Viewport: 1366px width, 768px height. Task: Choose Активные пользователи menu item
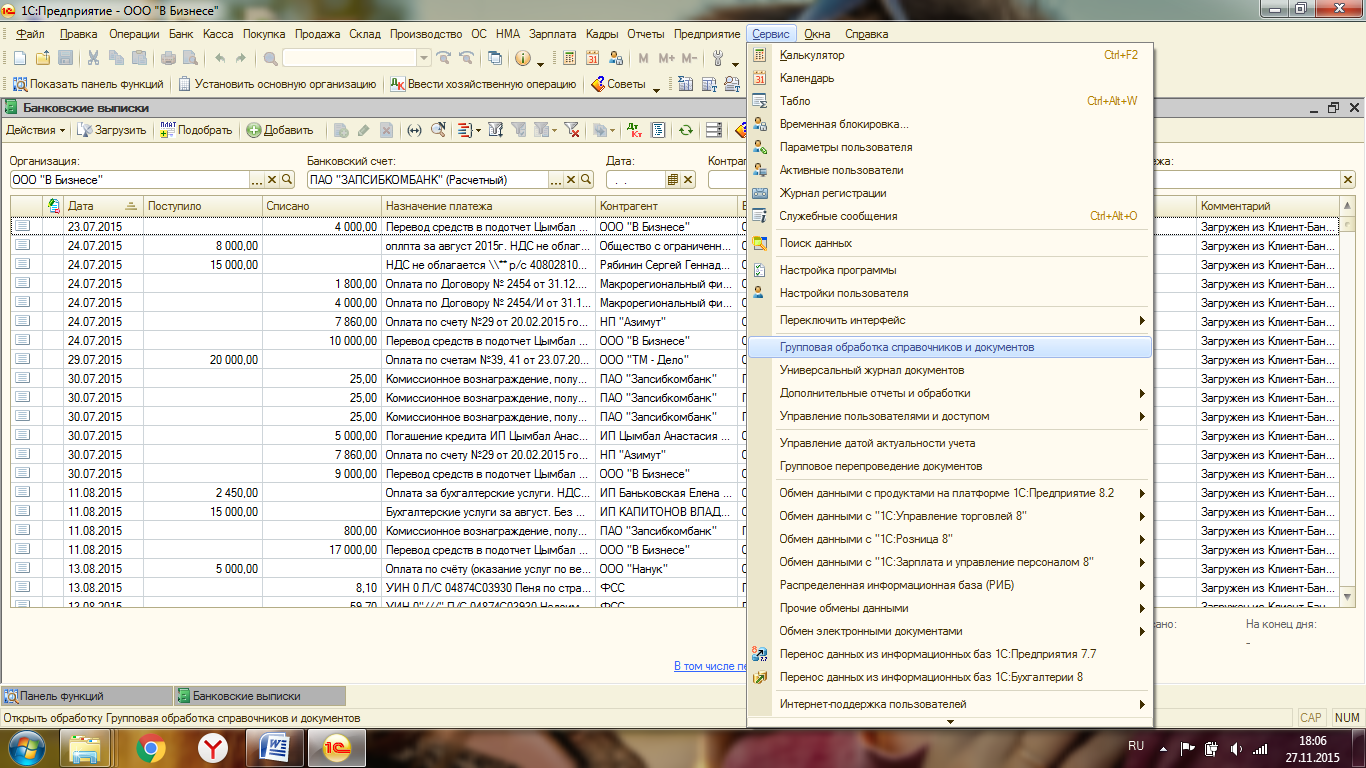(x=950, y=170)
